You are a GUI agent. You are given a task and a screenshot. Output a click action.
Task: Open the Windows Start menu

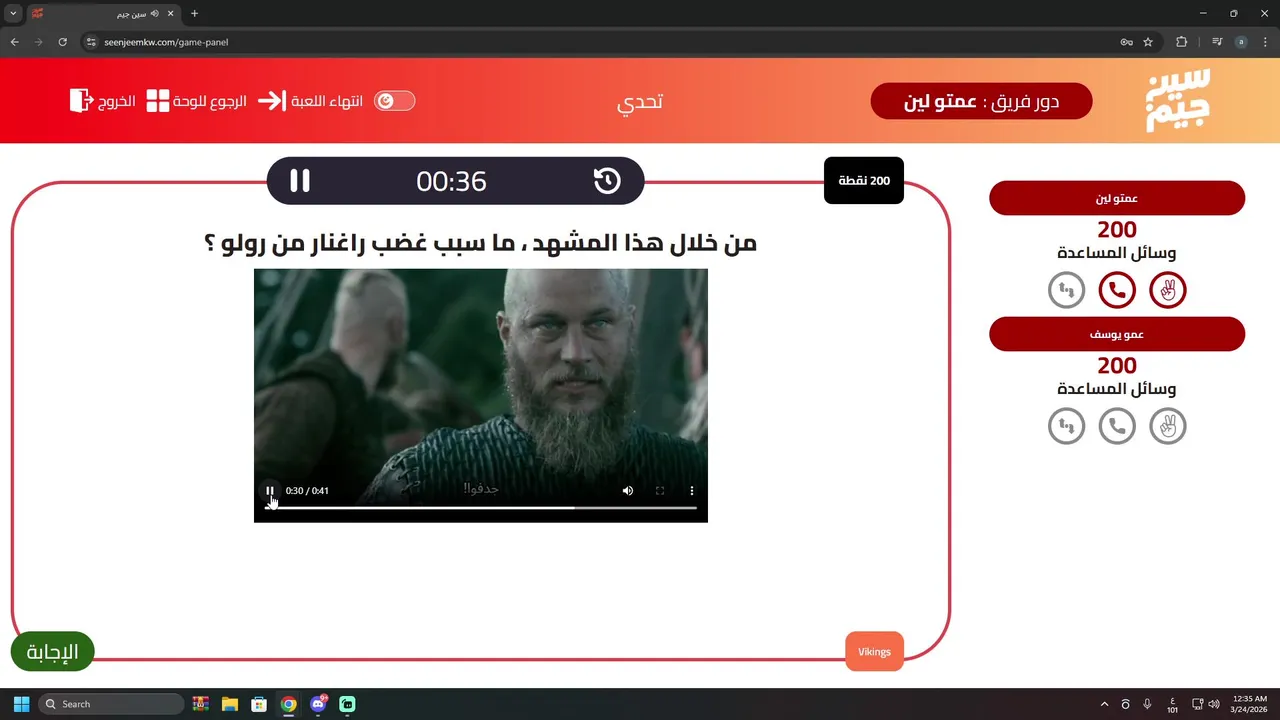pos(21,704)
